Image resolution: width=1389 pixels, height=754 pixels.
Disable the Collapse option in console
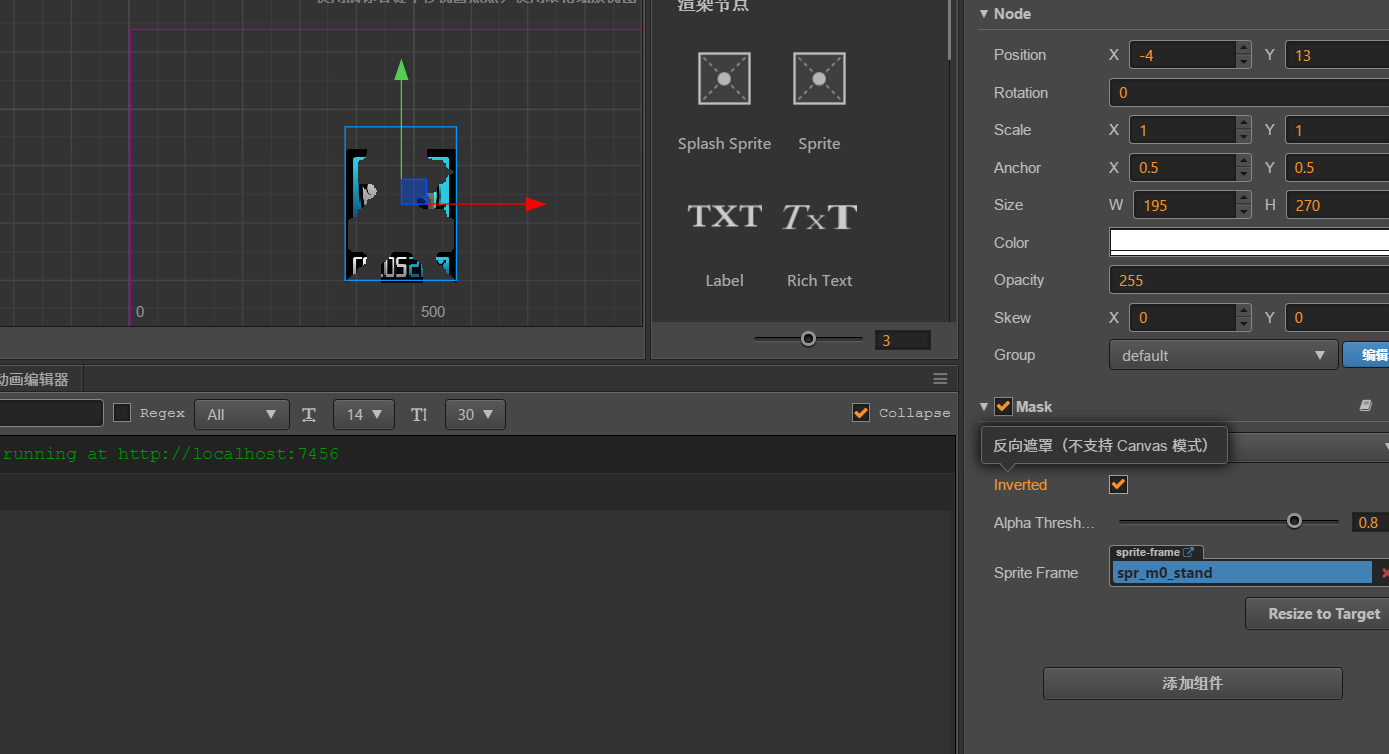860,412
